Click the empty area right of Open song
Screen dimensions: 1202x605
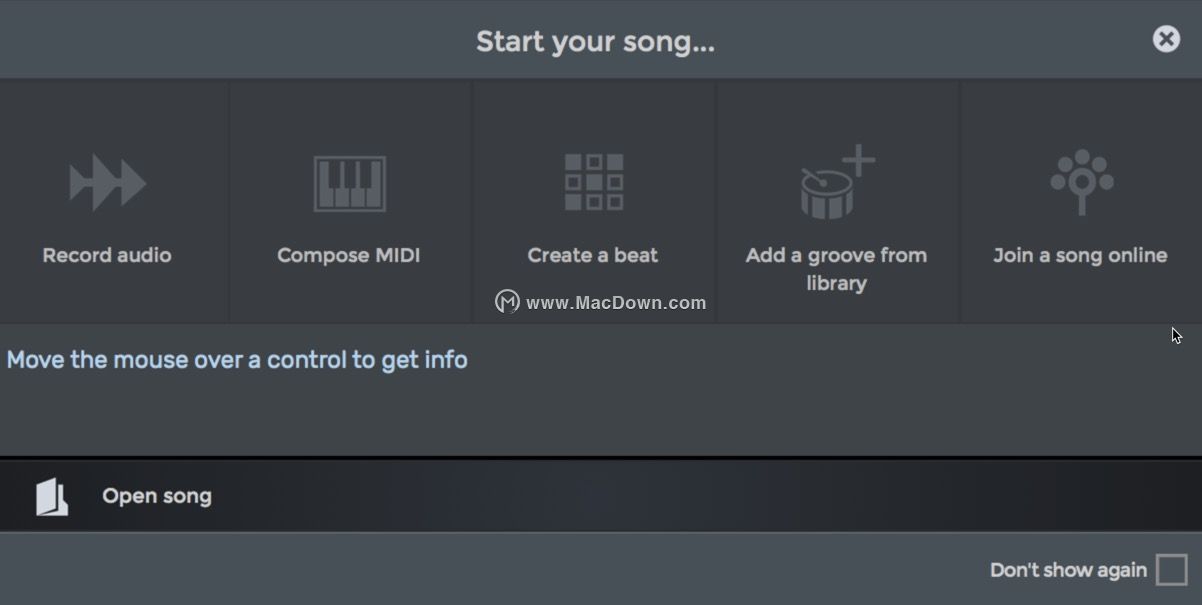pos(700,496)
